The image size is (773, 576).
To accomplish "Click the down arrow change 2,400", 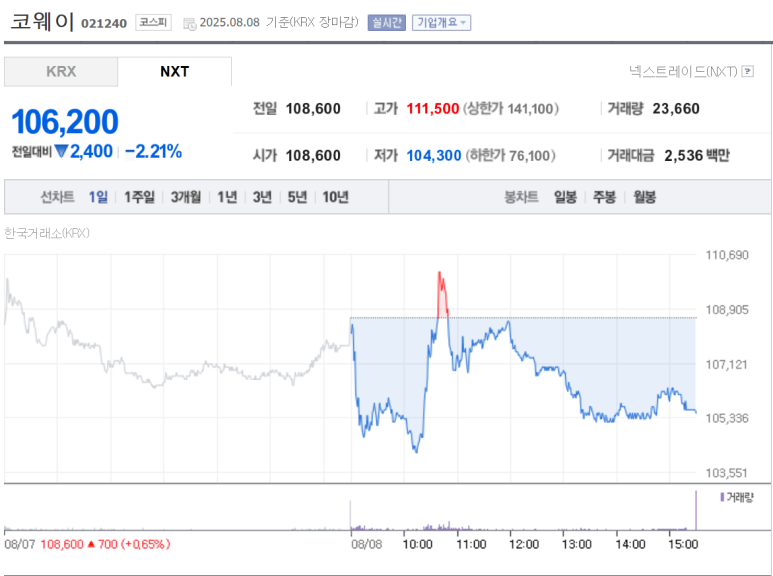I will pos(84,151).
